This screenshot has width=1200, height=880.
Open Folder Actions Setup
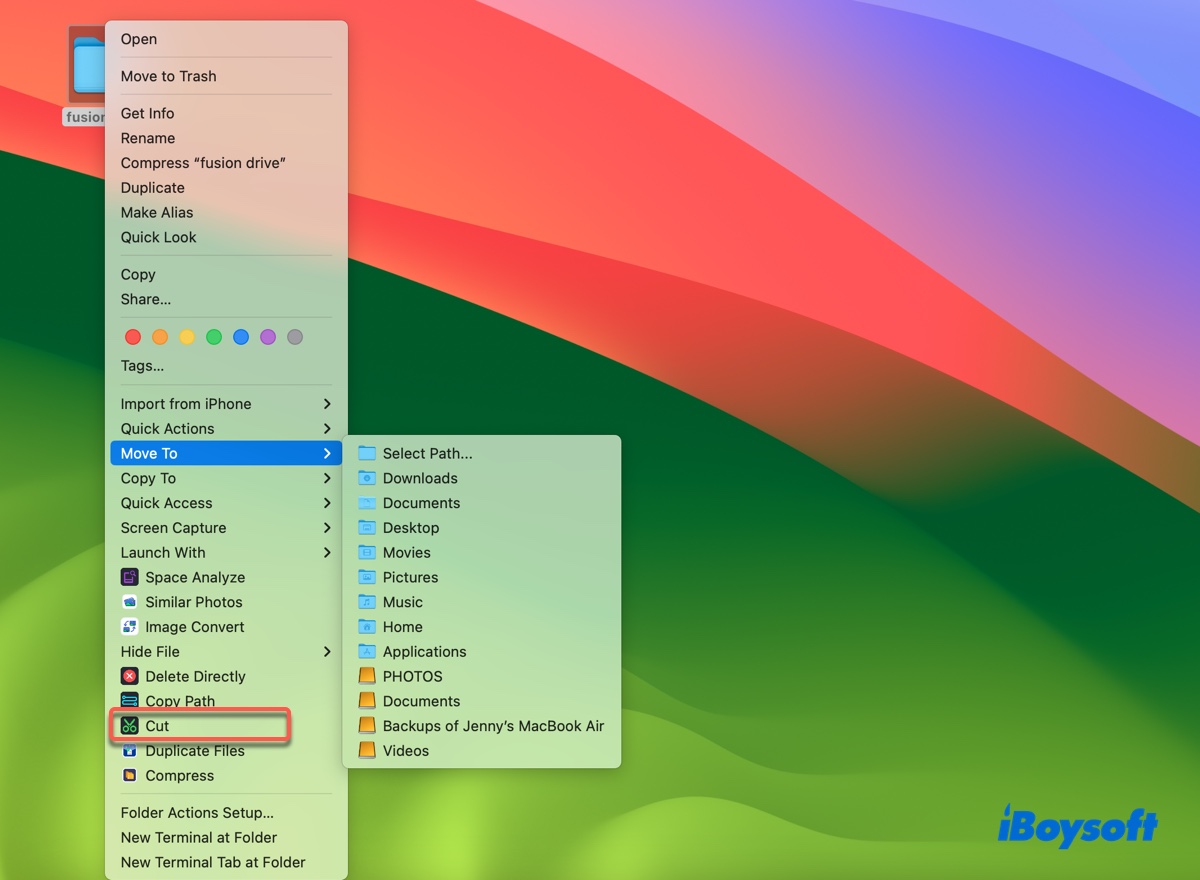pos(196,812)
